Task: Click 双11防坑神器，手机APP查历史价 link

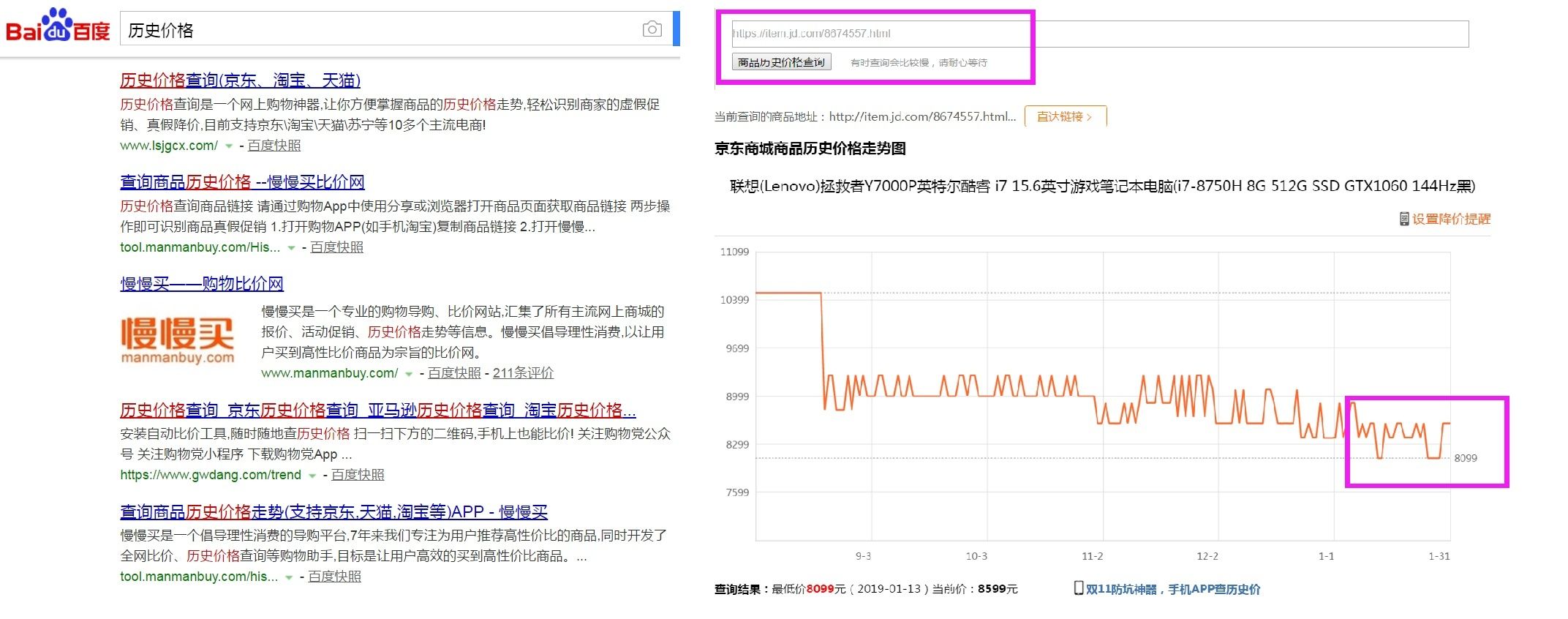Action: [x=1173, y=589]
